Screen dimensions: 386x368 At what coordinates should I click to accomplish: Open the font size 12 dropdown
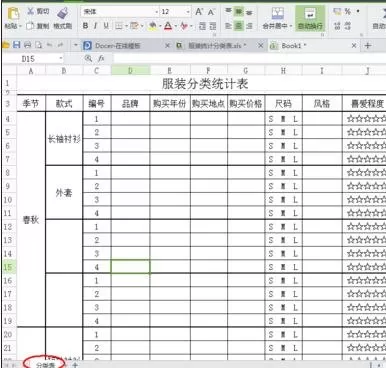pos(188,12)
